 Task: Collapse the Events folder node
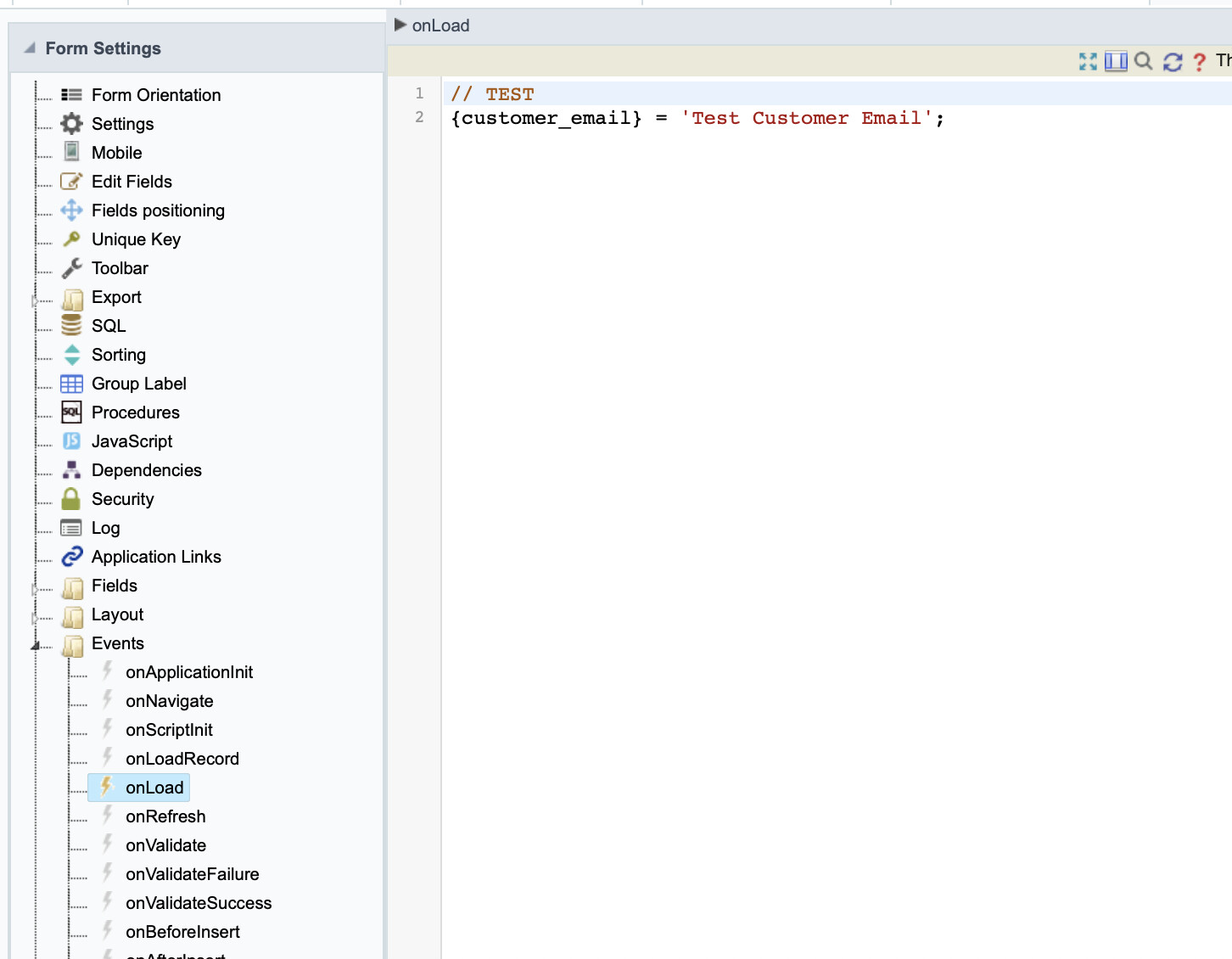click(x=36, y=646)
